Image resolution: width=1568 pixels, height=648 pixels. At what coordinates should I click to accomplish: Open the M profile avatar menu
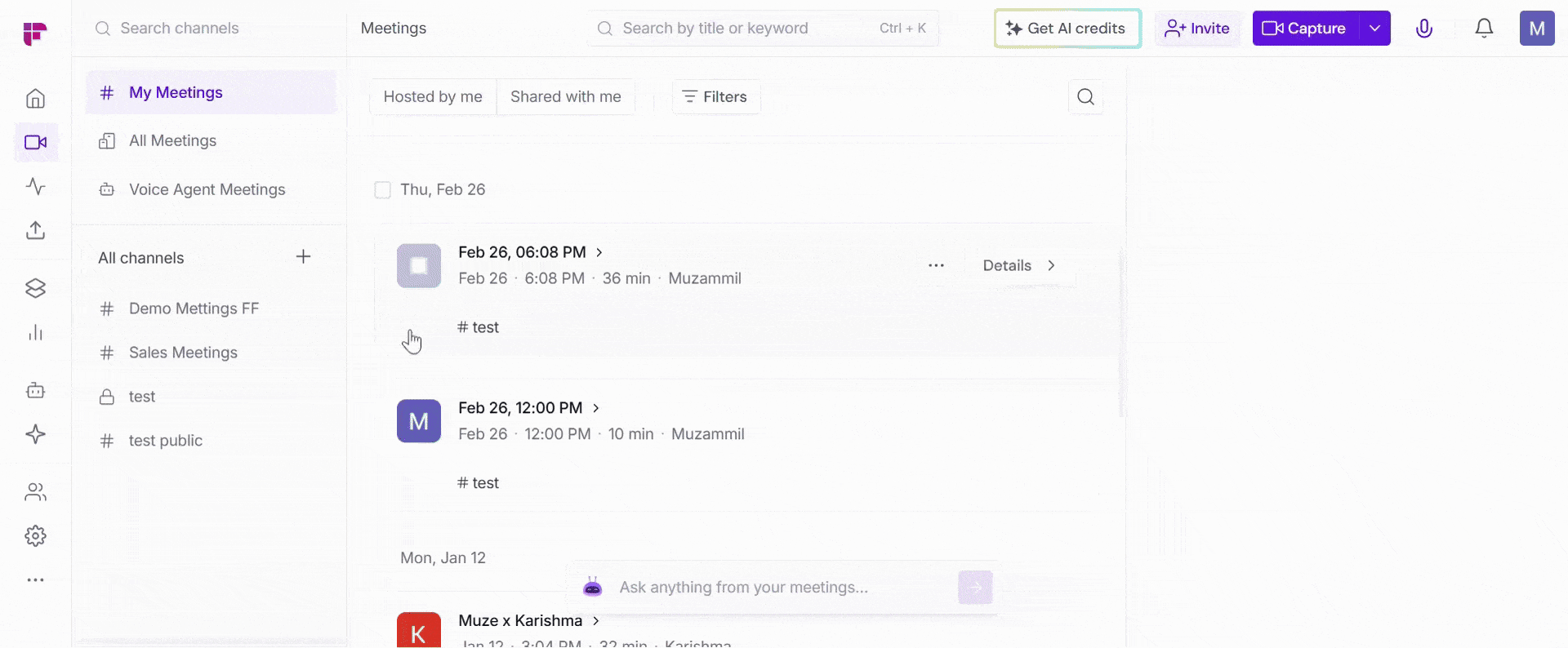pos(1537,29)
